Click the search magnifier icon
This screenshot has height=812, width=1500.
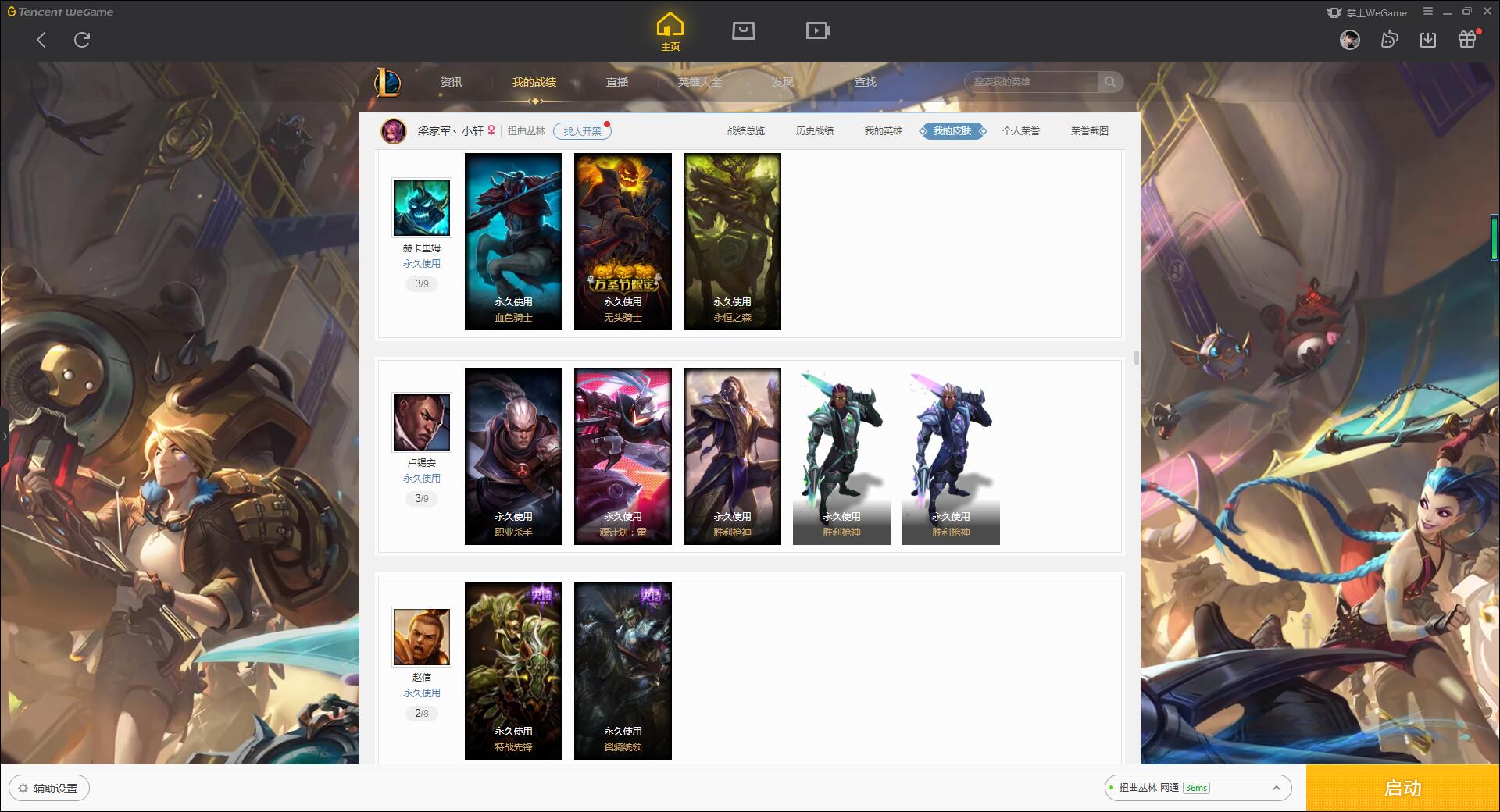(1110, 82)
